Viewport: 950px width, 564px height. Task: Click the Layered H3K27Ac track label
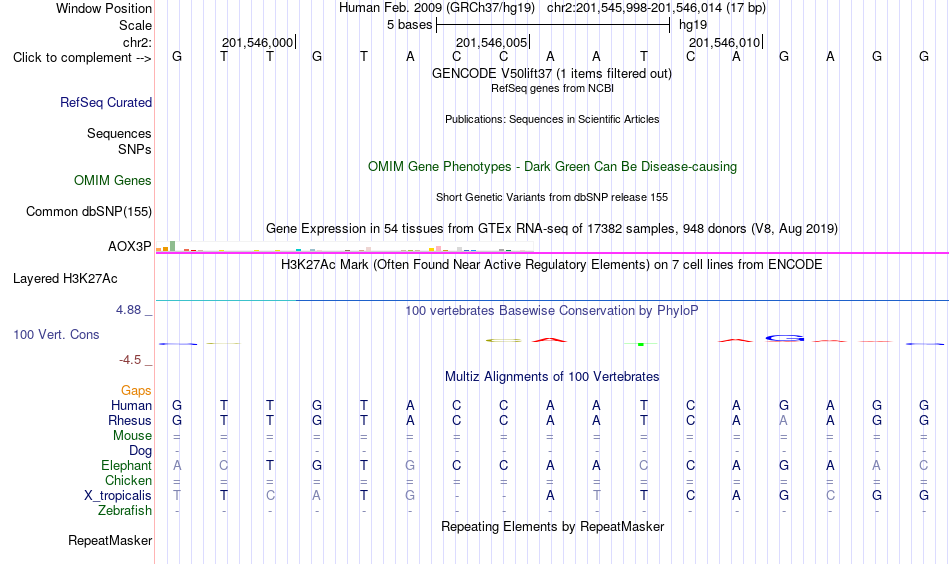click(65, 279)
